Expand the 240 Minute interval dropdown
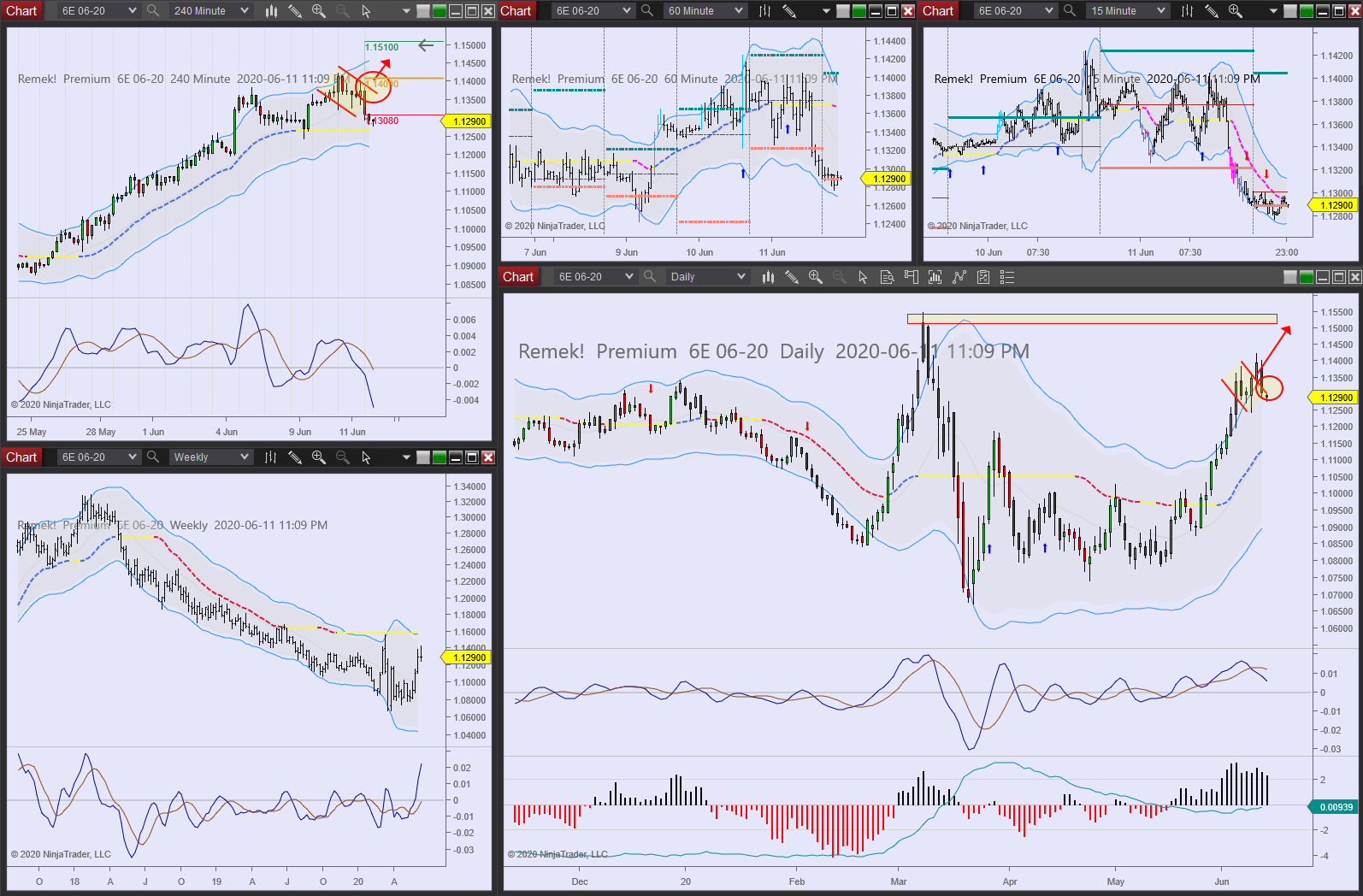The width and height of the screenshot is (1363, 896). pyautogui.click(x=210, y=10)
